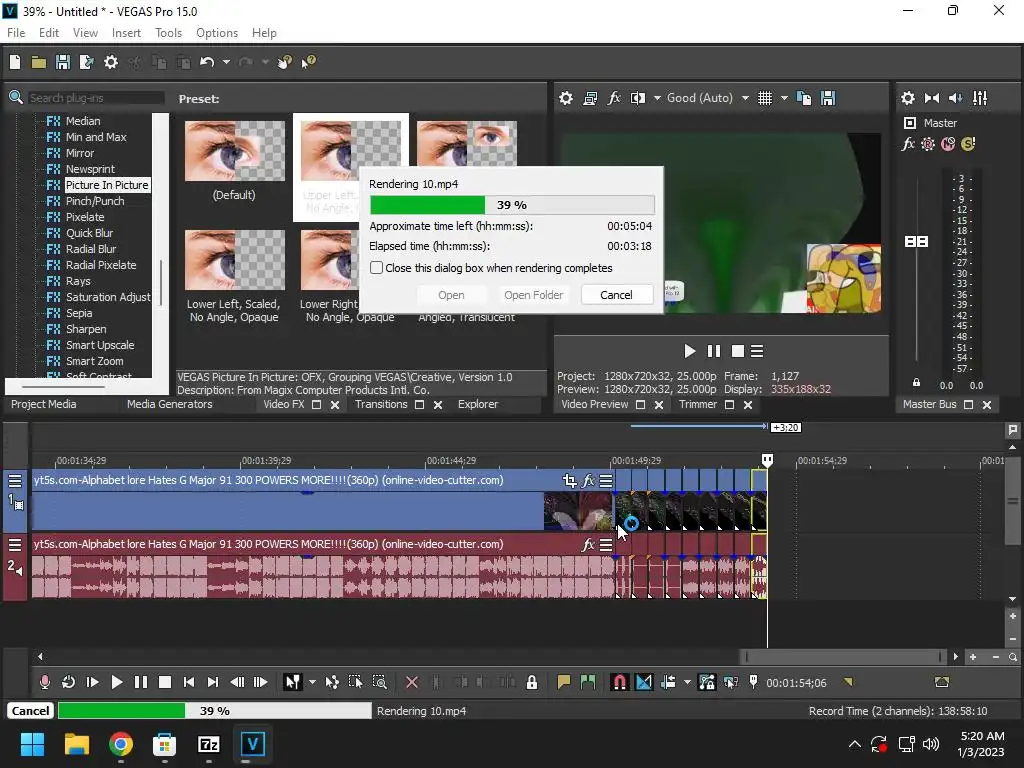
Task: Save the project with floppy icon
Action: (x=63, y=62)
